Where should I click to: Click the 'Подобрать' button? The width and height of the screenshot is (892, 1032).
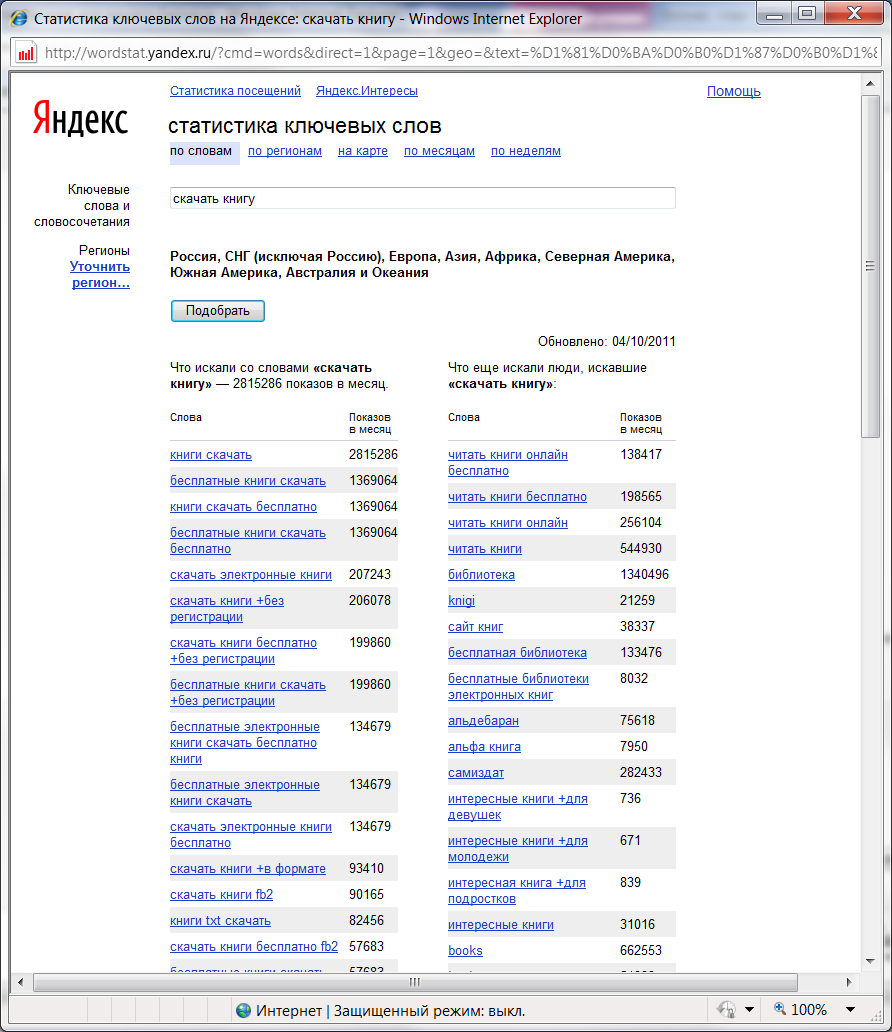click(218, 311)
